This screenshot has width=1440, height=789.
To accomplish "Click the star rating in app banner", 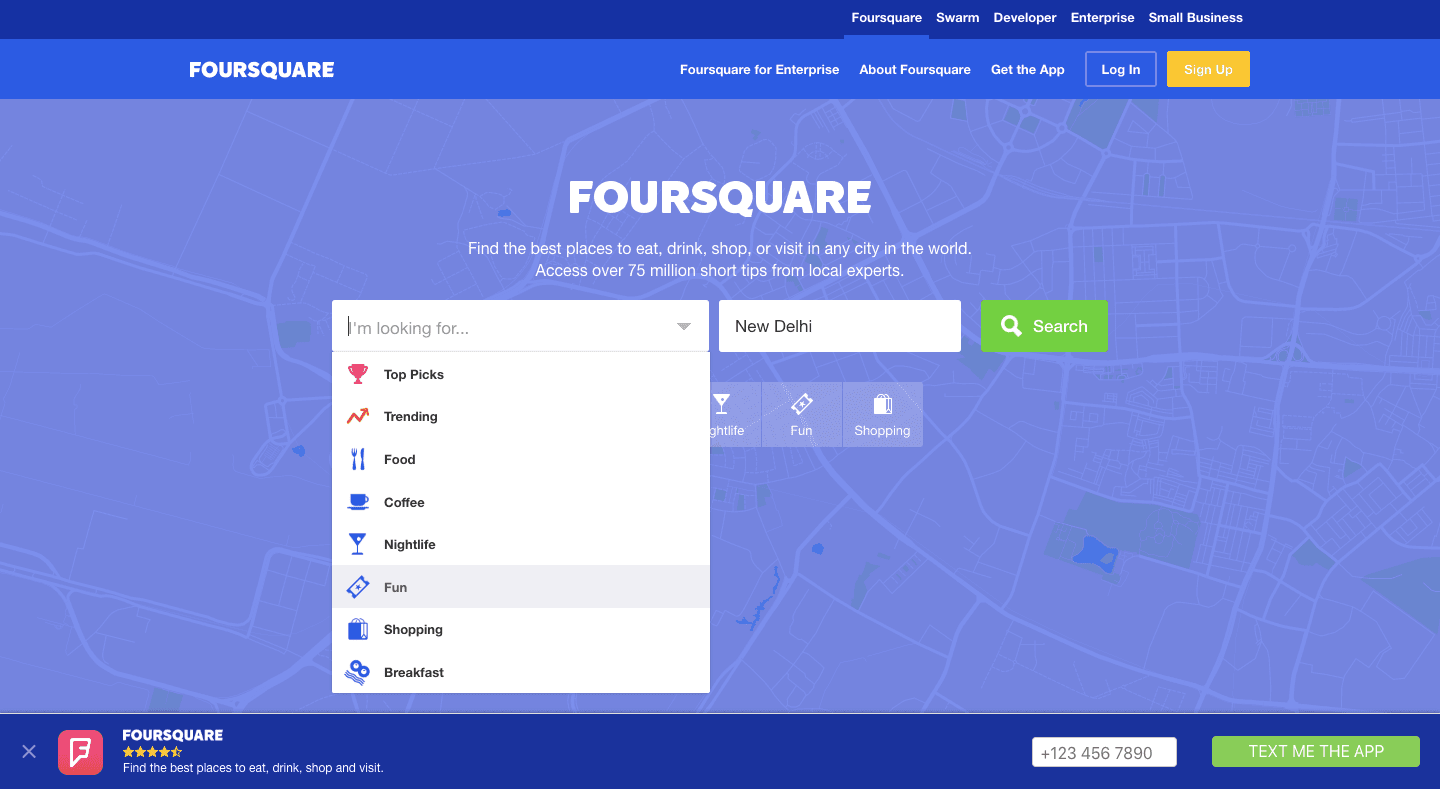I will [x=152, y=751].
